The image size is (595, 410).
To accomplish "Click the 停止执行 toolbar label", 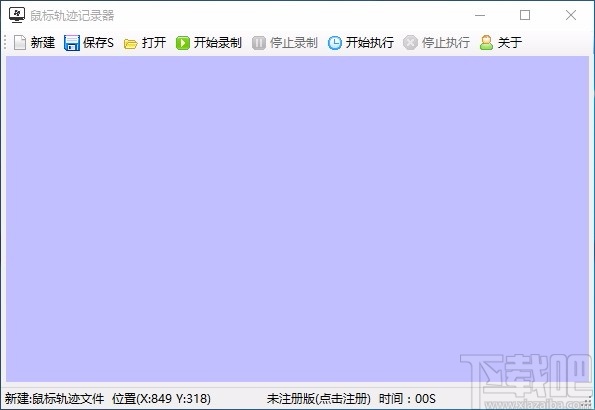I will 445,43.
